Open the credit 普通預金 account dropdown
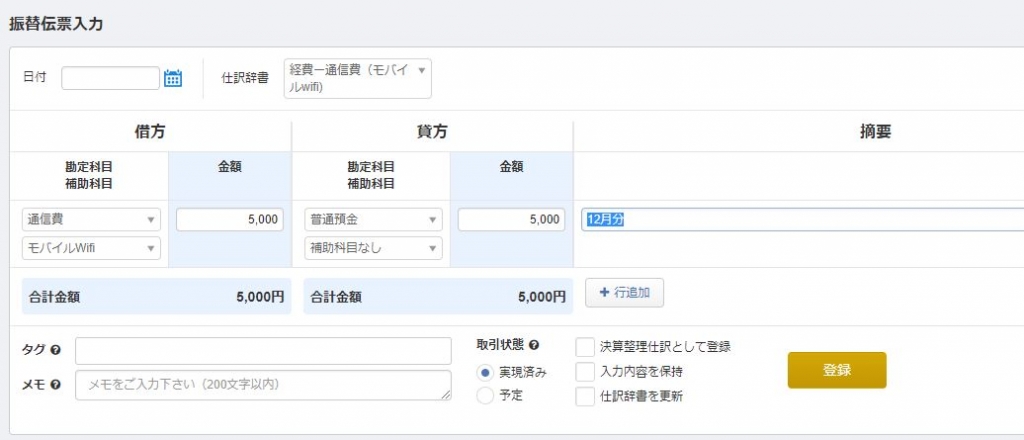 373,220
